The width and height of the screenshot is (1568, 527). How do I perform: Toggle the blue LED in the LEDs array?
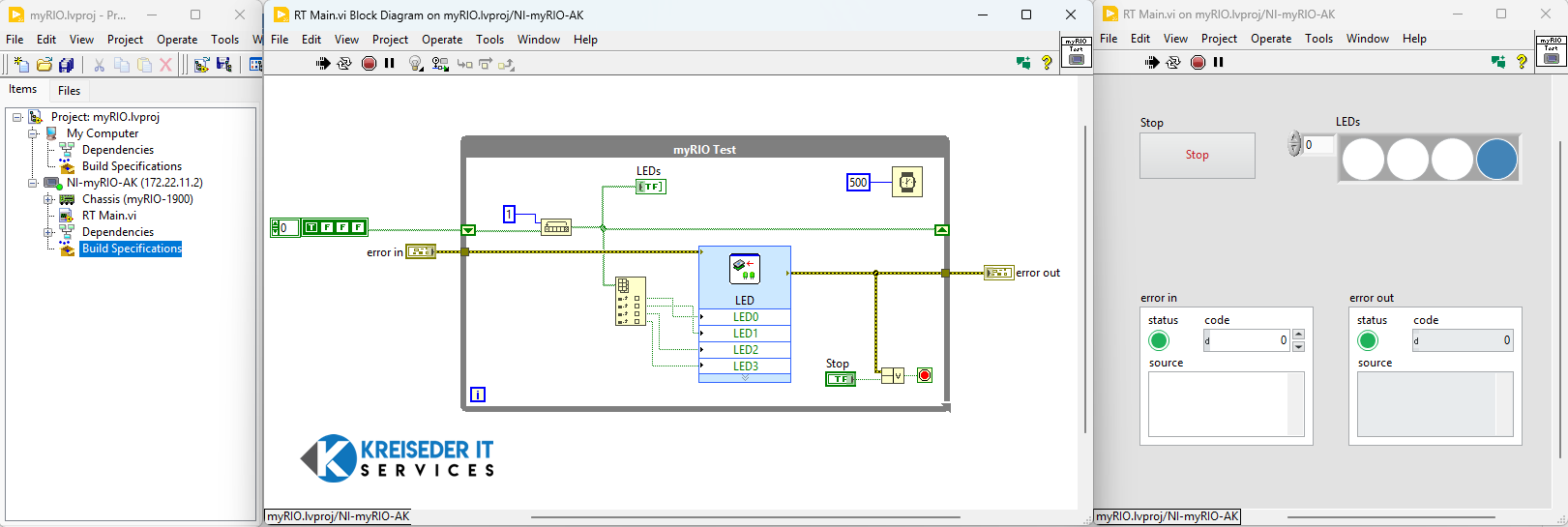(x=1496, y=160)
